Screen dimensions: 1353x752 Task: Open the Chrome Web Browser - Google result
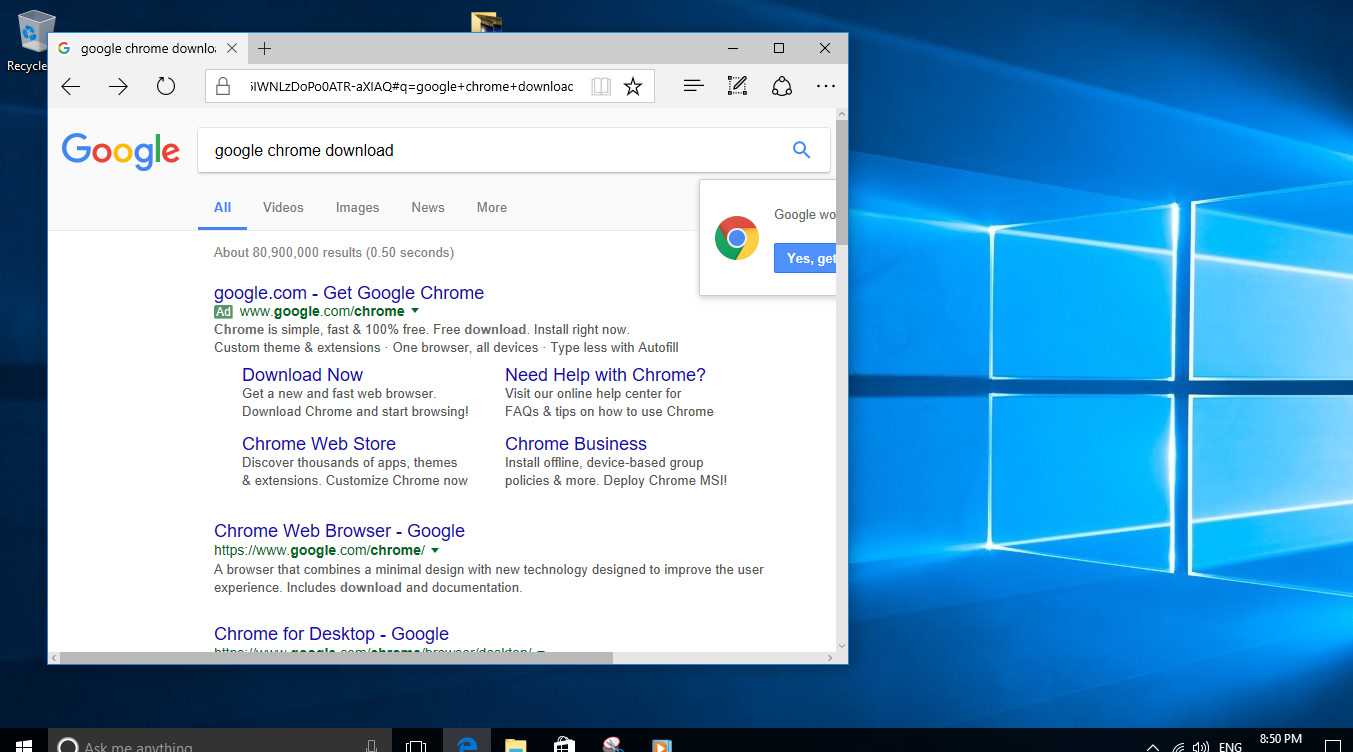(339, 531)
